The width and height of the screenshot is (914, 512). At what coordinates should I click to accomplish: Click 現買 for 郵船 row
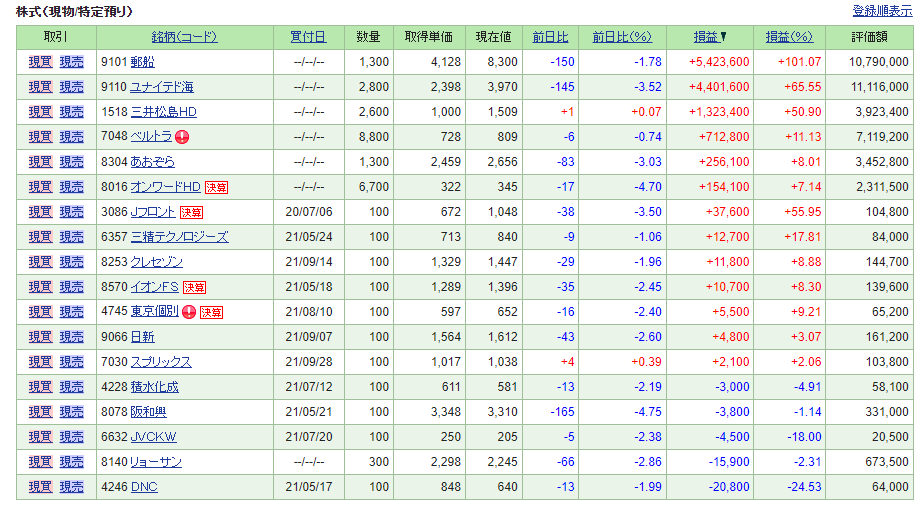pyautogui.click(x=41, y=62)
